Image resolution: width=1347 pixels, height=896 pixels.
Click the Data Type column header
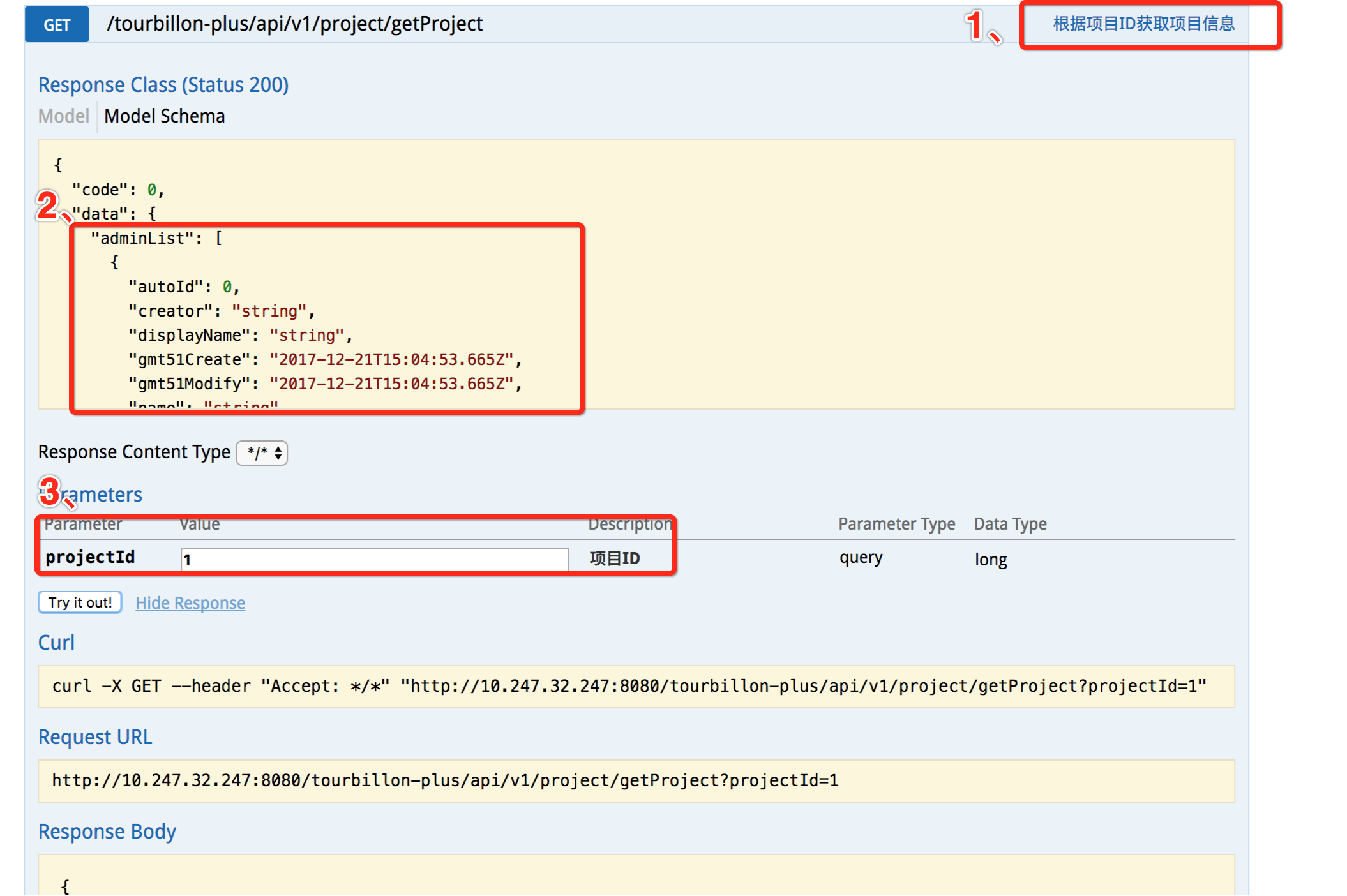pos(1010,524)
